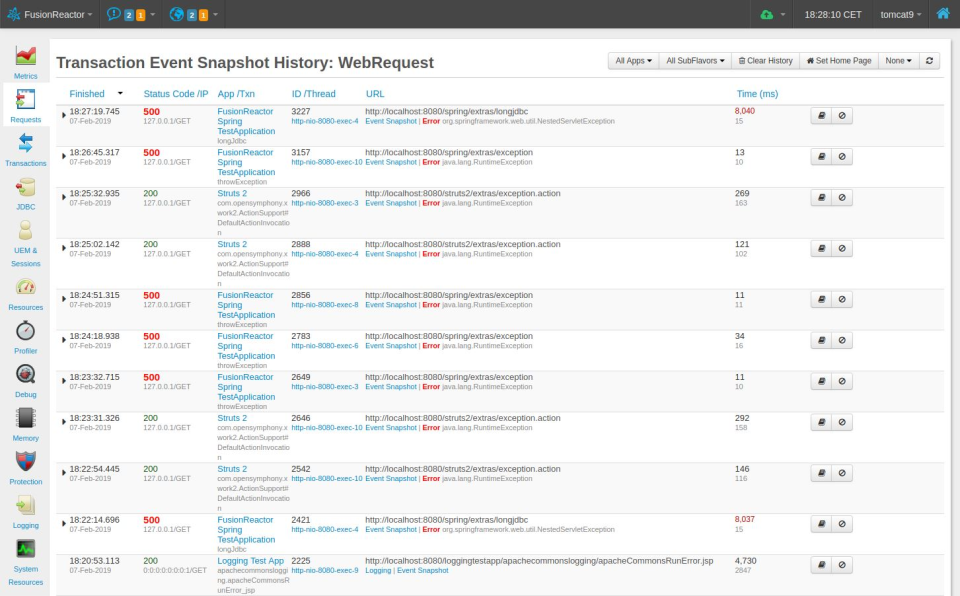Click the Clear History button
Viewport: 960px width, 596px height.
pyautogui.click(x=765, y=61)
